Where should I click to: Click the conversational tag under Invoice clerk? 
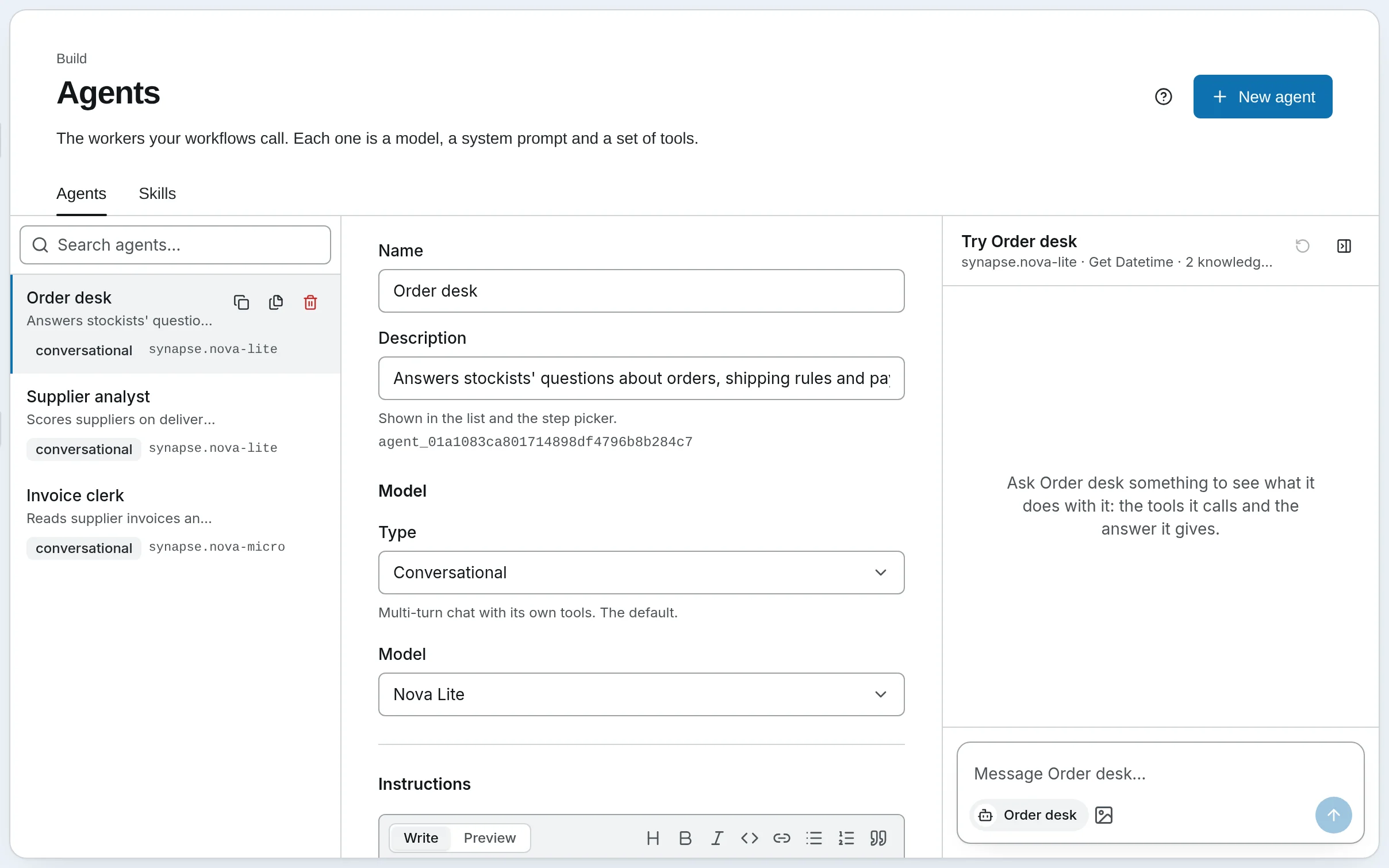84,548
